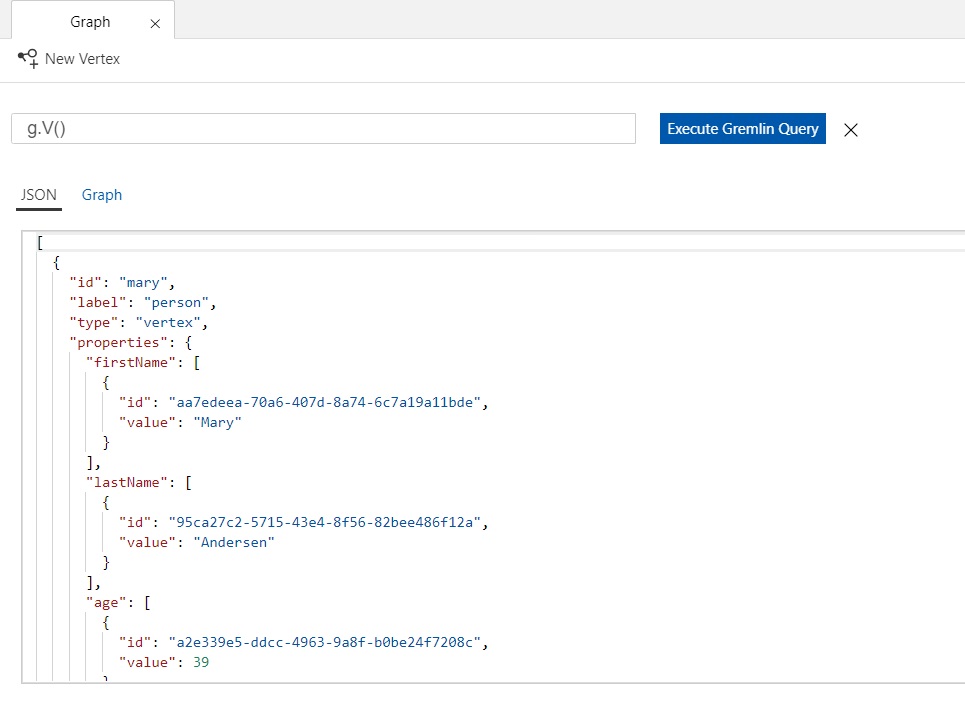The width and height of the screenshot is (965, 706).
Task: Click into the g.V() query input field
Action: [x=323, y=129]
